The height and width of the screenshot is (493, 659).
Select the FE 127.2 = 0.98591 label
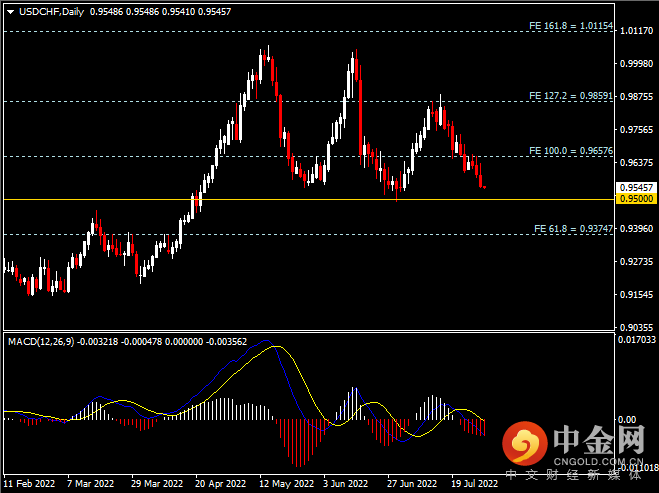point(571,96)
